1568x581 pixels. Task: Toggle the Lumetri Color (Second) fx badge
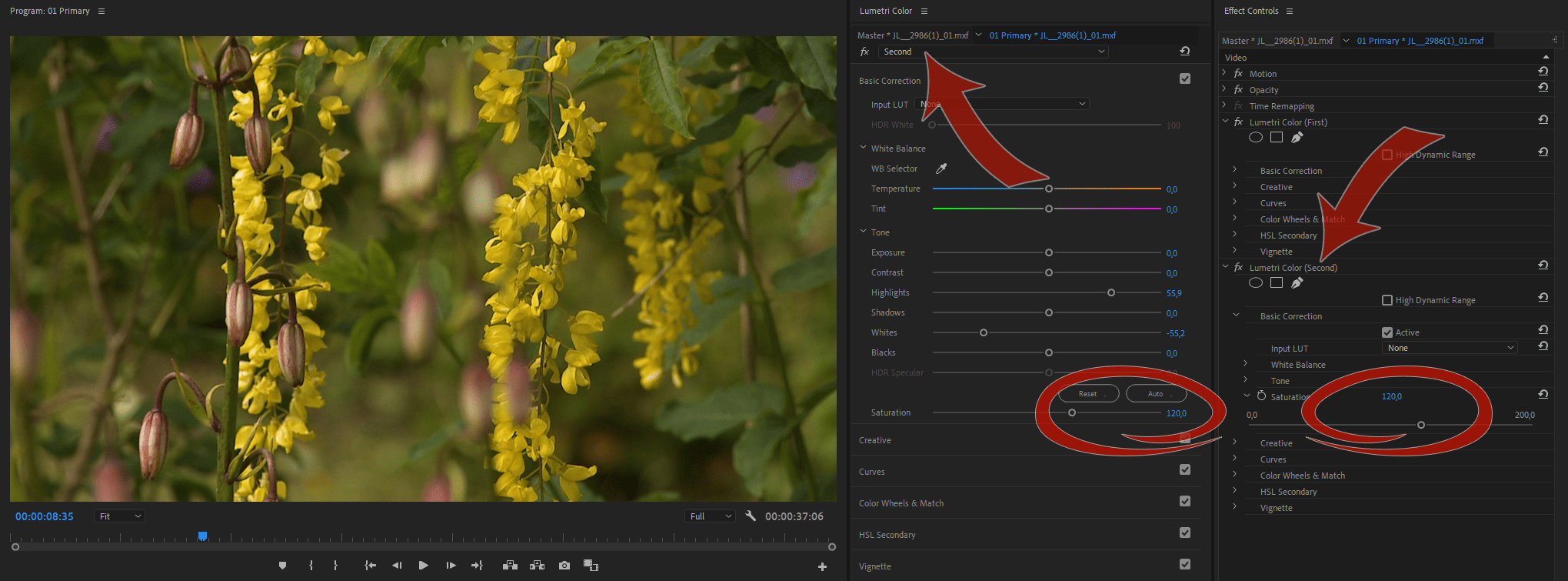pyautogui.click(x=1238, y=268)
